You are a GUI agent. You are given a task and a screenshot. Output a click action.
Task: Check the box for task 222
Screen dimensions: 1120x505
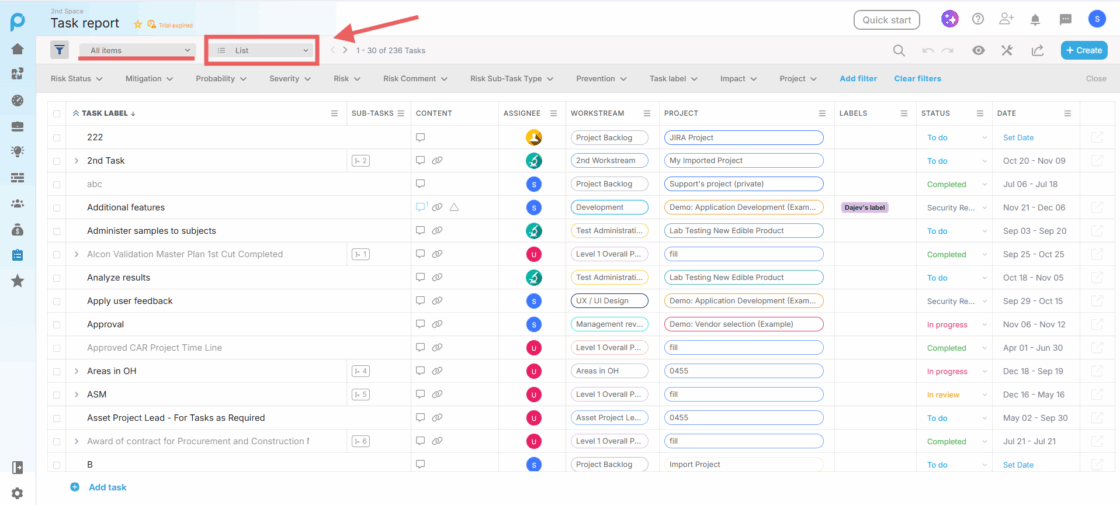[57, 138]
